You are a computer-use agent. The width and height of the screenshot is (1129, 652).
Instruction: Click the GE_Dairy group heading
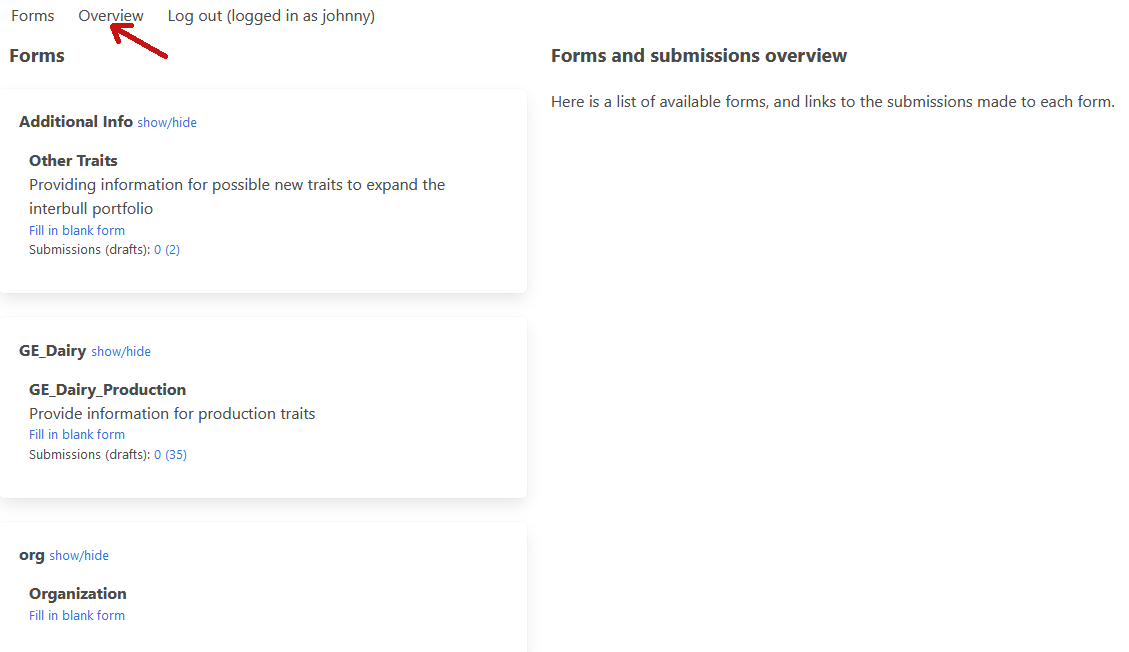(53, 351)
